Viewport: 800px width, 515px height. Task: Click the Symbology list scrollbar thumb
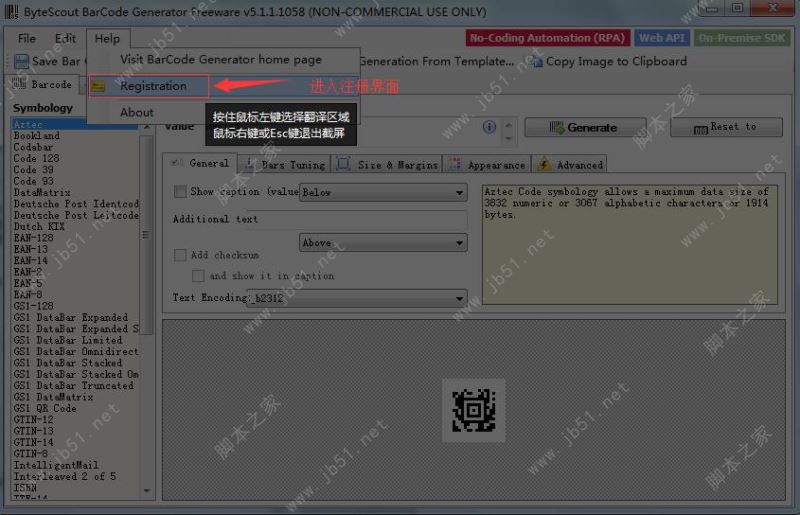tap(146, 234)
